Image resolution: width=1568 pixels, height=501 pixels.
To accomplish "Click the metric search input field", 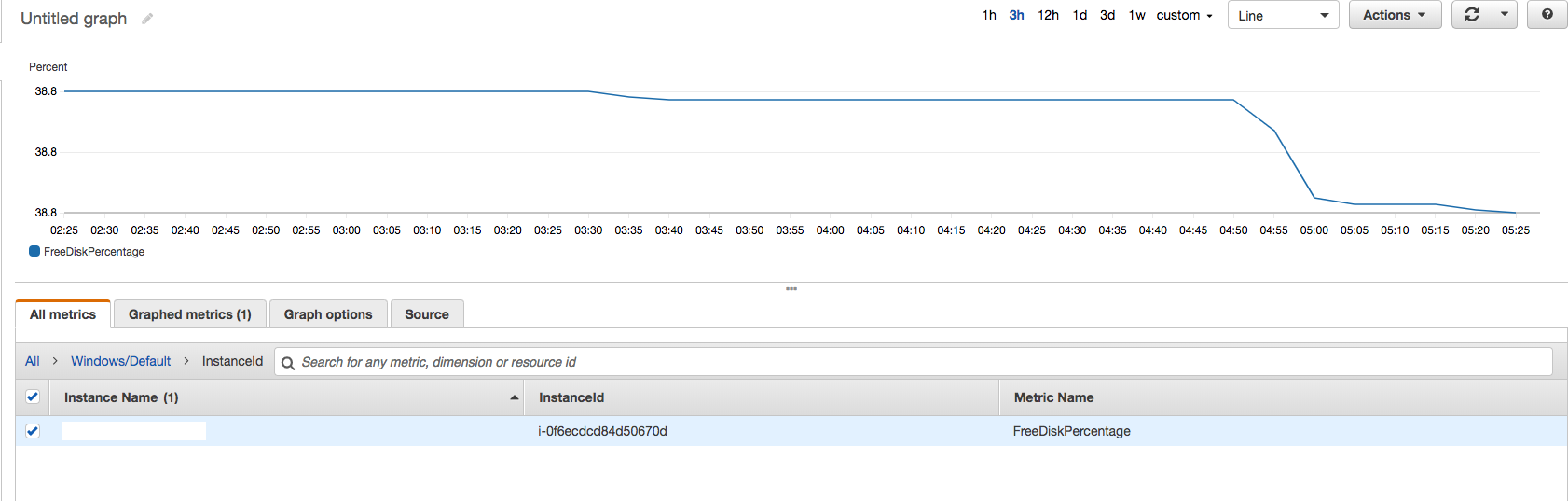I will 914,362.
